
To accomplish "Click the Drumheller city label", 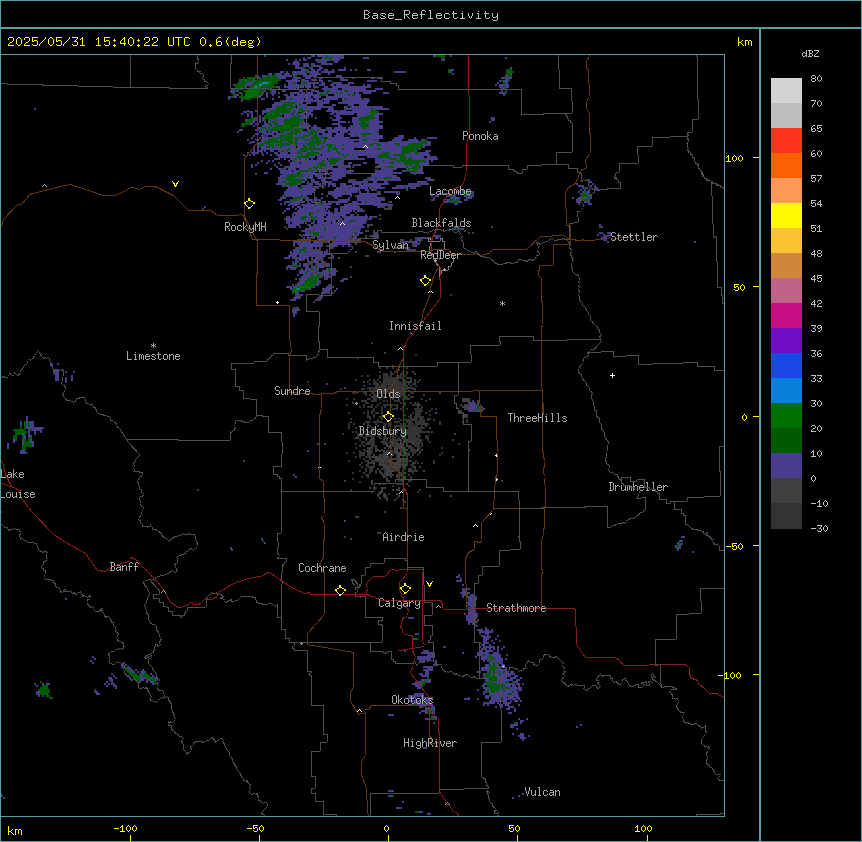I will point(638,487).
